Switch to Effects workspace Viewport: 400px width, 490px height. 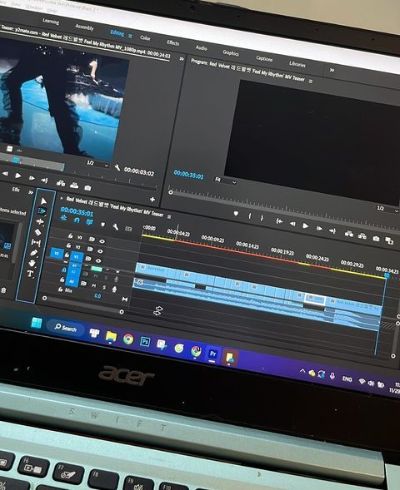[173, 43]
